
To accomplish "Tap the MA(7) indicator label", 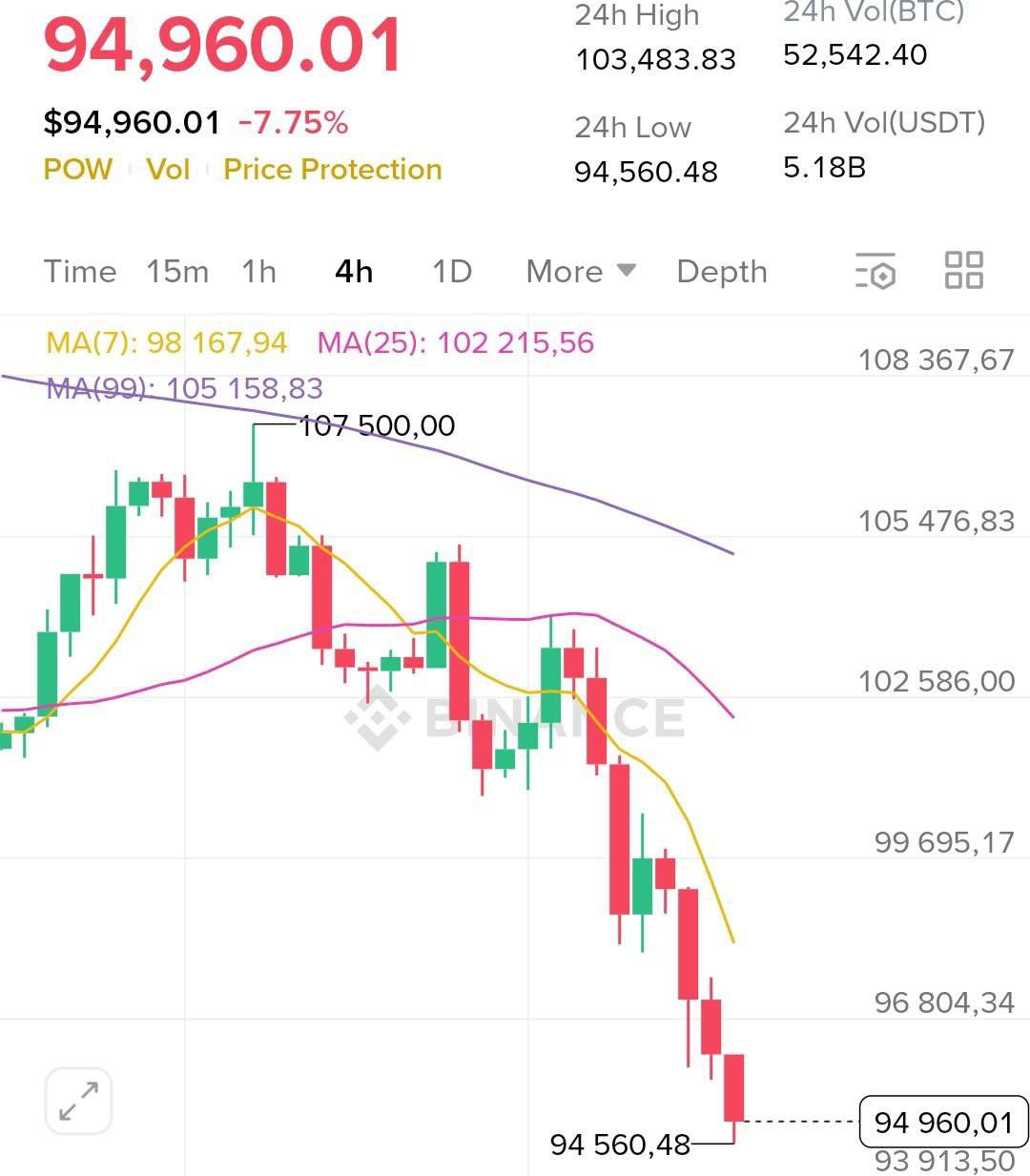I will coord(167,342).
